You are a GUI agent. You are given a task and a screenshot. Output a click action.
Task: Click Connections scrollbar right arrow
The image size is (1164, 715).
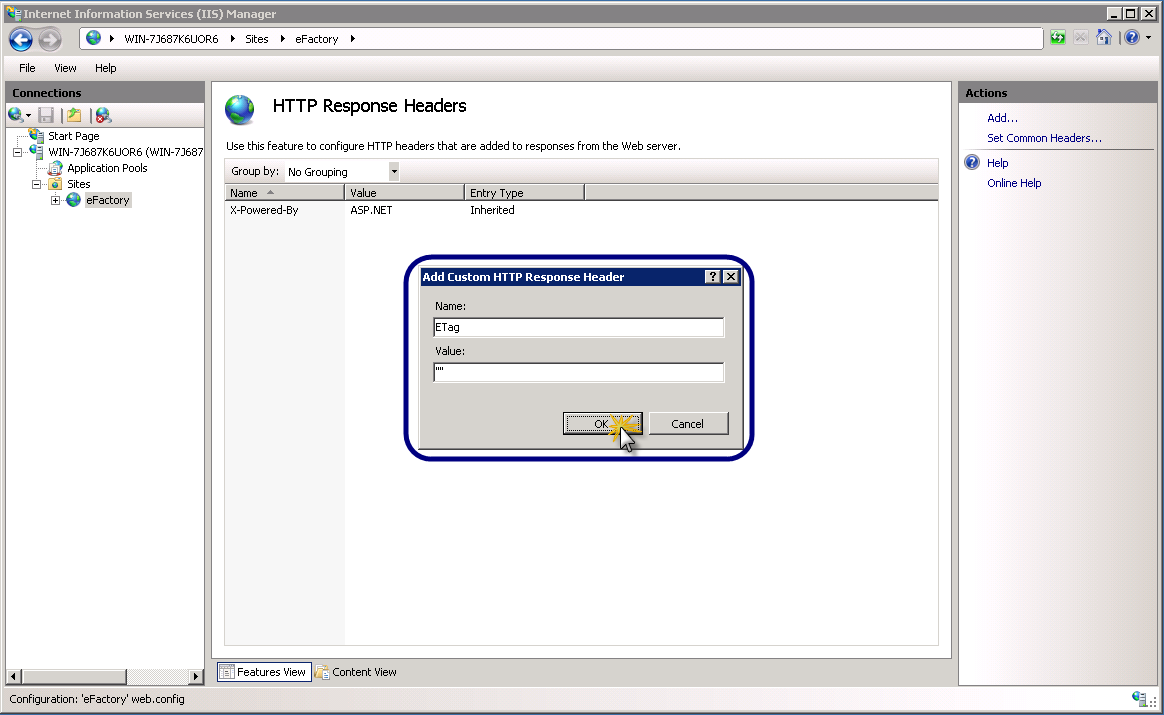pyautogui.click(x=196, y=676)
